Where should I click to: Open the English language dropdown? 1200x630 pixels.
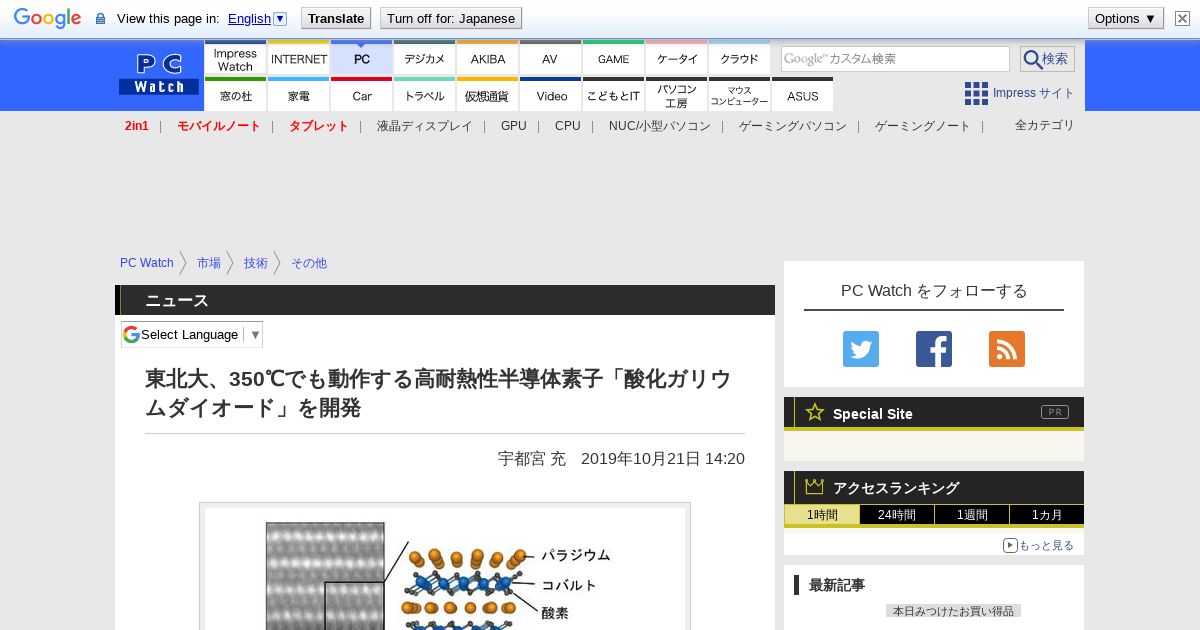click(x=257, y=18)
